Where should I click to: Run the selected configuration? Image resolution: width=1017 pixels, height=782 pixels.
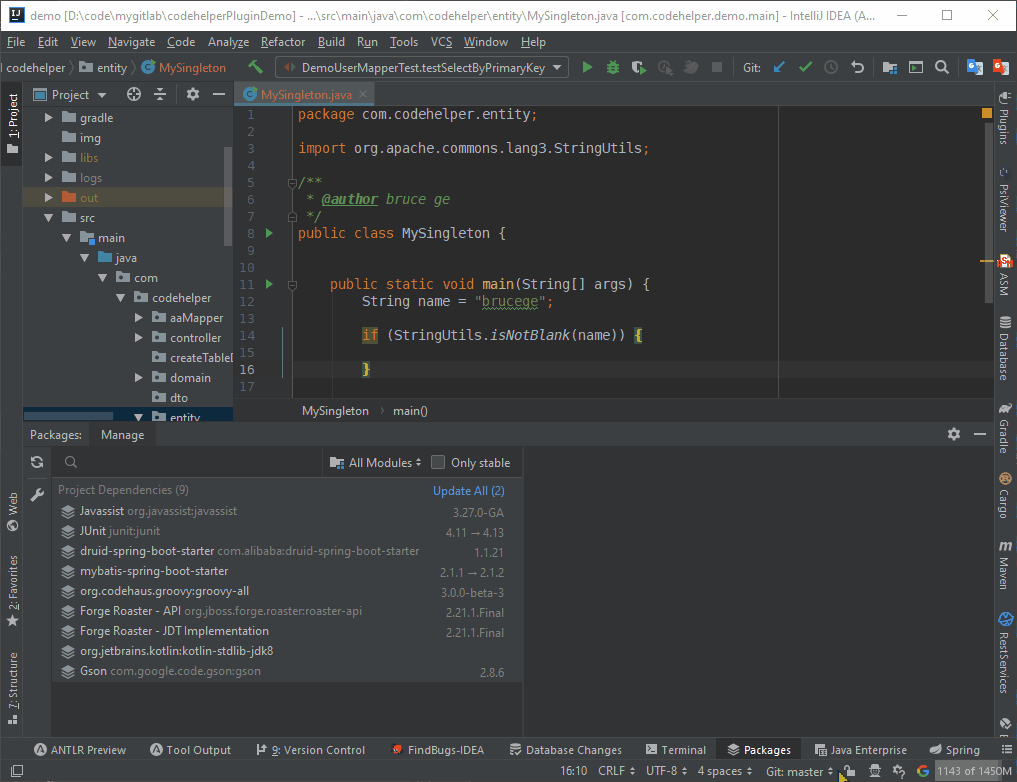(587, 67)
